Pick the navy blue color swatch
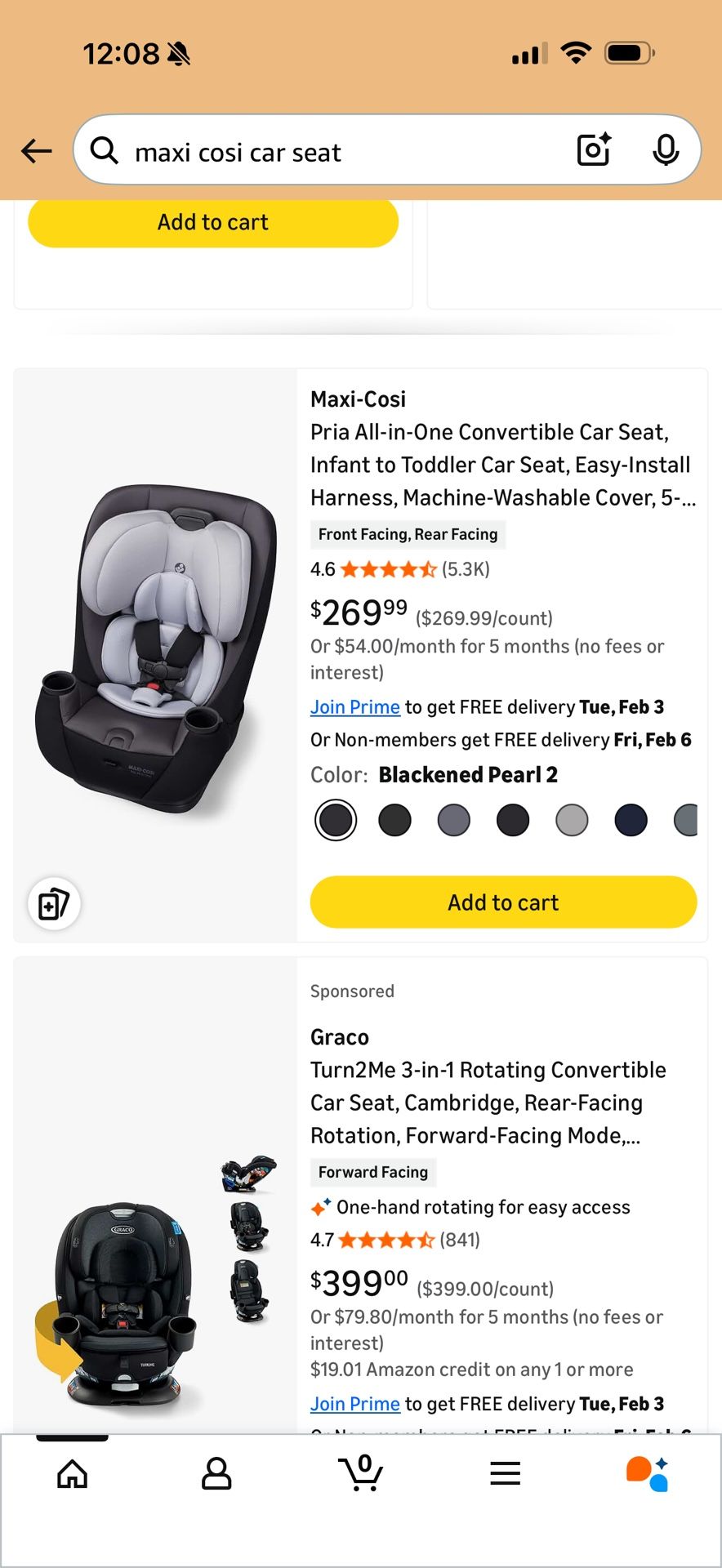 point(631,821)
